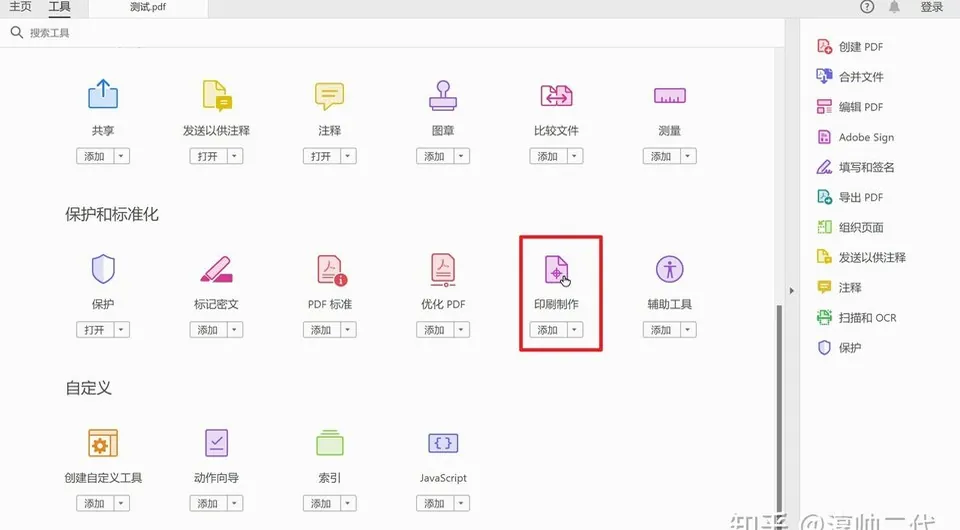
Task: Open the PDF 标准 icon
Action: click(x=331, y=270)
